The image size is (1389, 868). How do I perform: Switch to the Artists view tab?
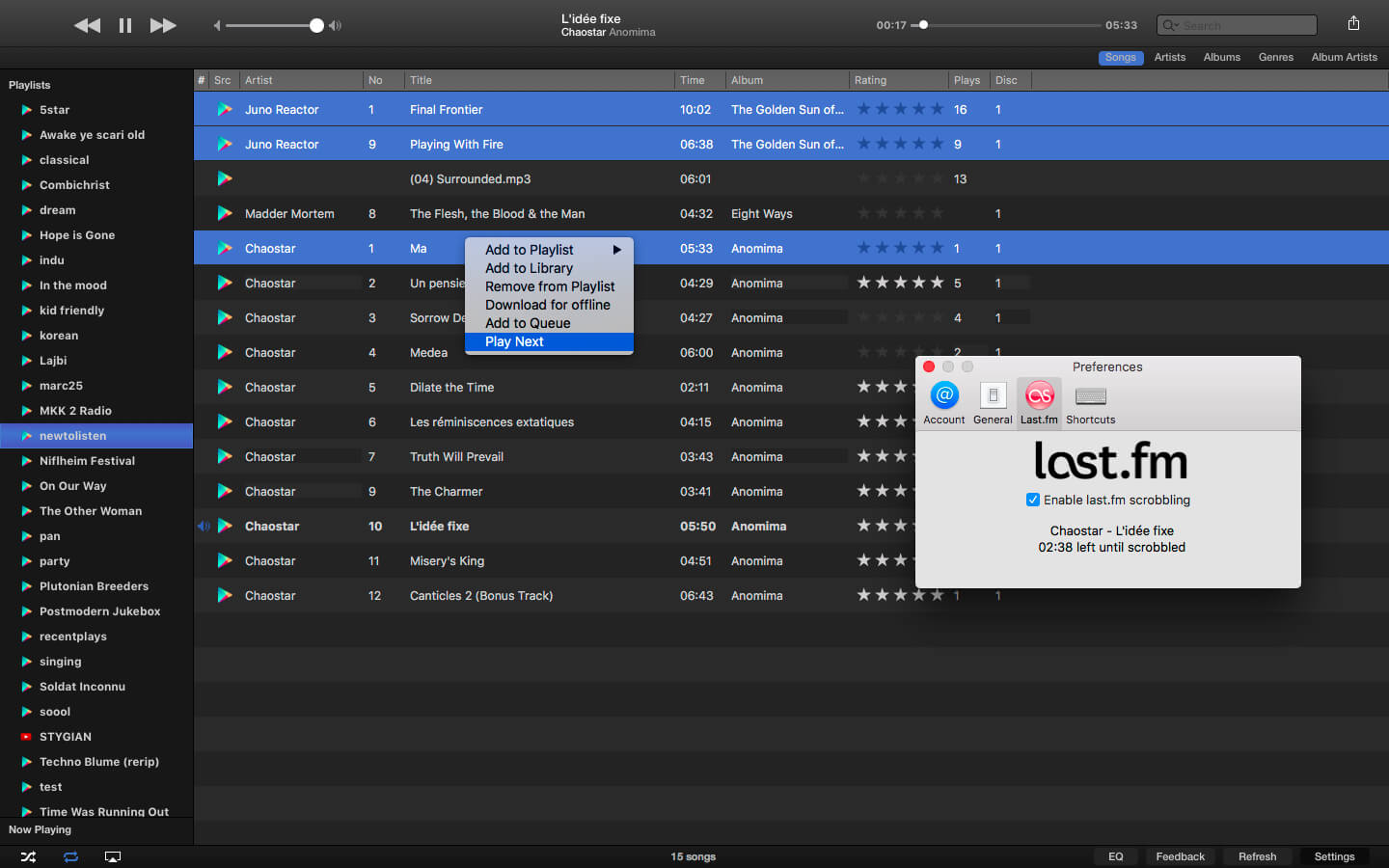1170,58
